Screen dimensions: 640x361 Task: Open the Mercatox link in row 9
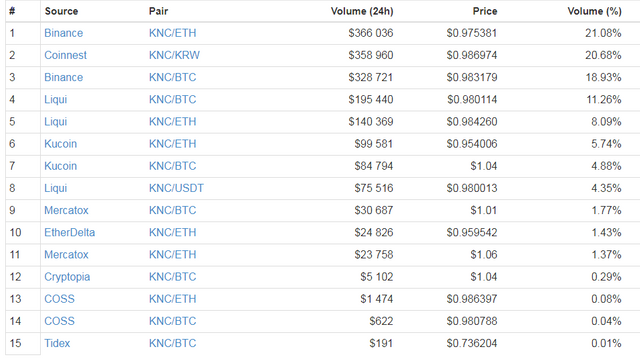tap(66, 210)
